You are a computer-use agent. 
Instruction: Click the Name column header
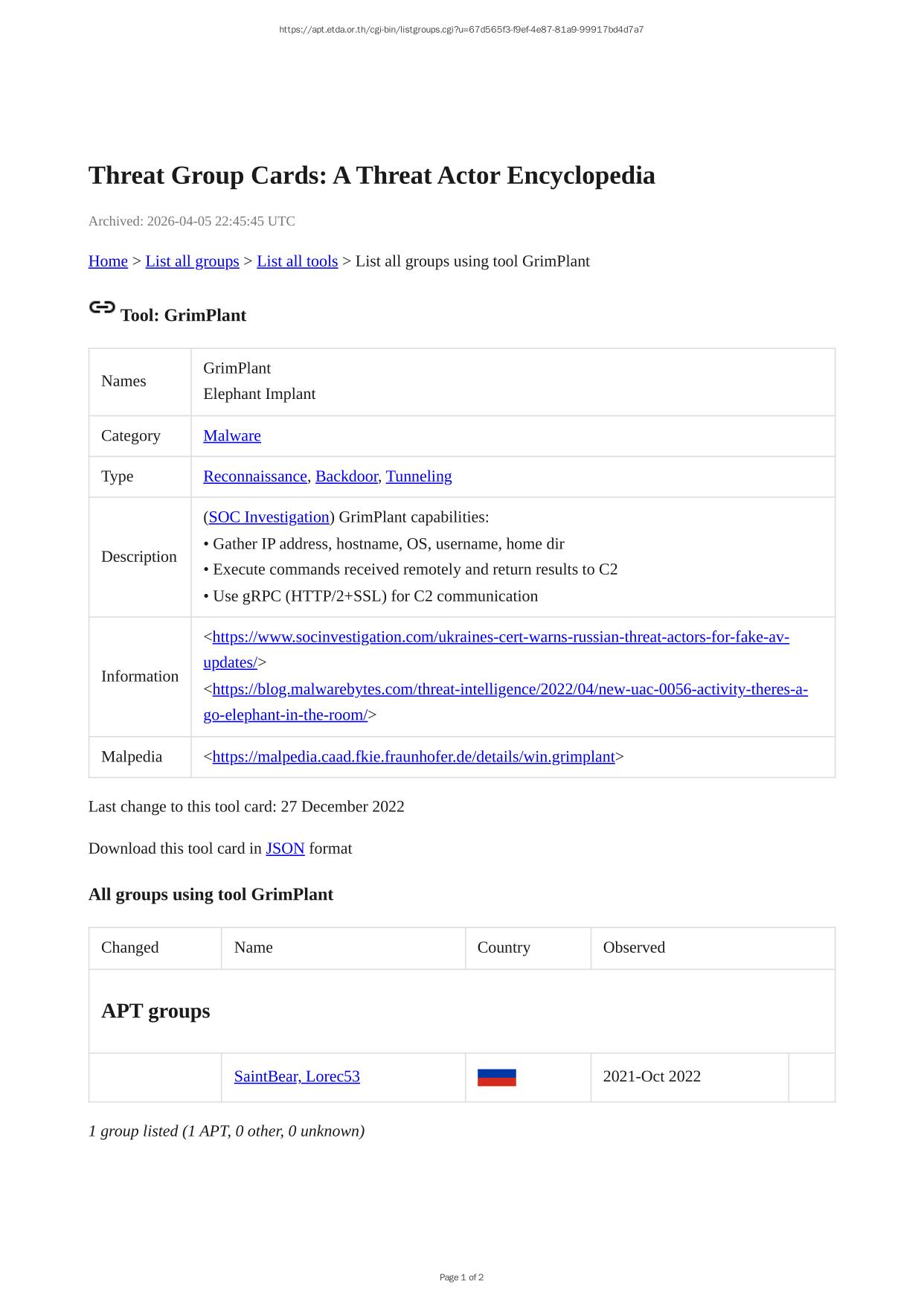(x=253, y=948)
